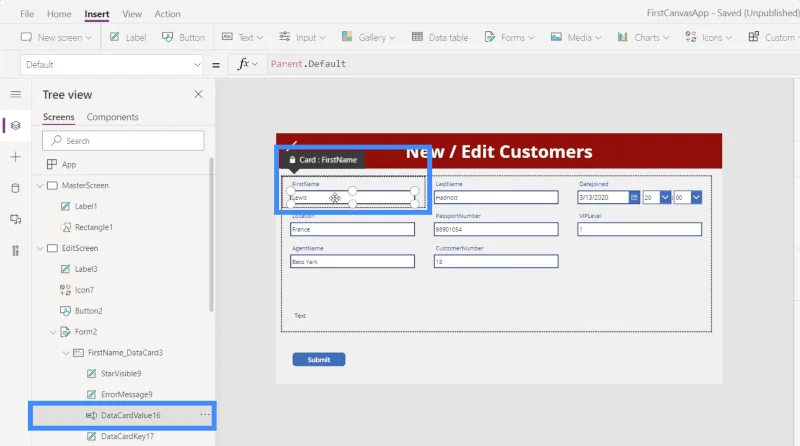
Task: Open the Icons dropdown
Action: pyautogui.click(x=708, y=37)
